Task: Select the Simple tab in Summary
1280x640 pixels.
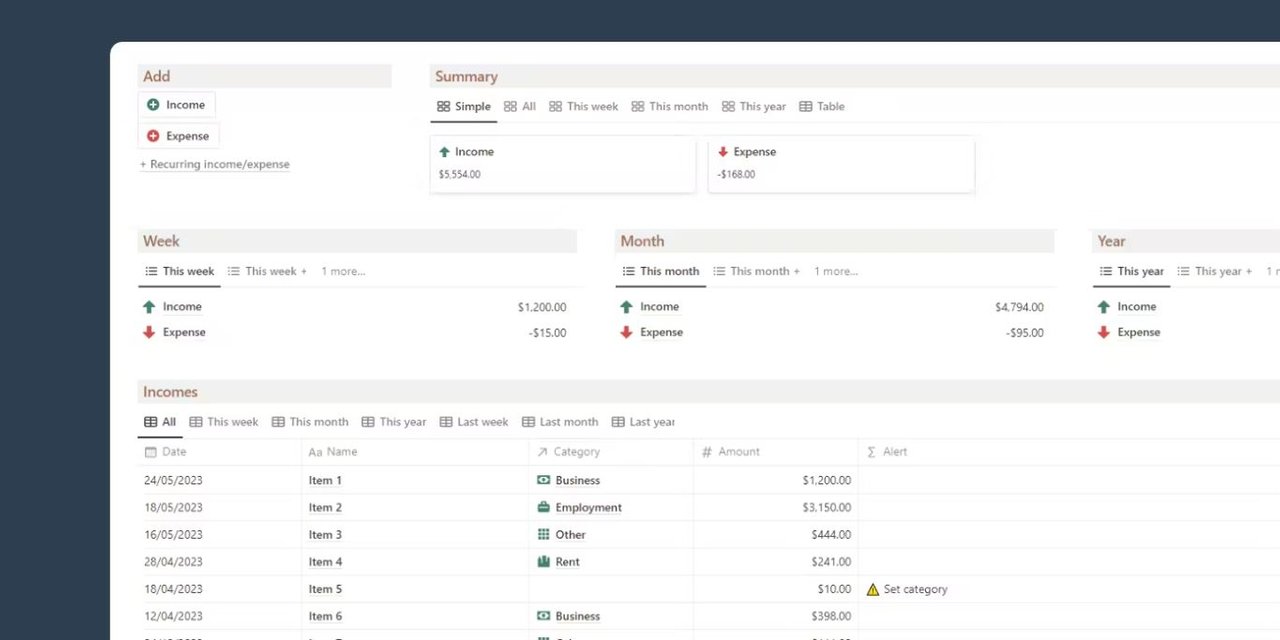Action: coord(464,106)
